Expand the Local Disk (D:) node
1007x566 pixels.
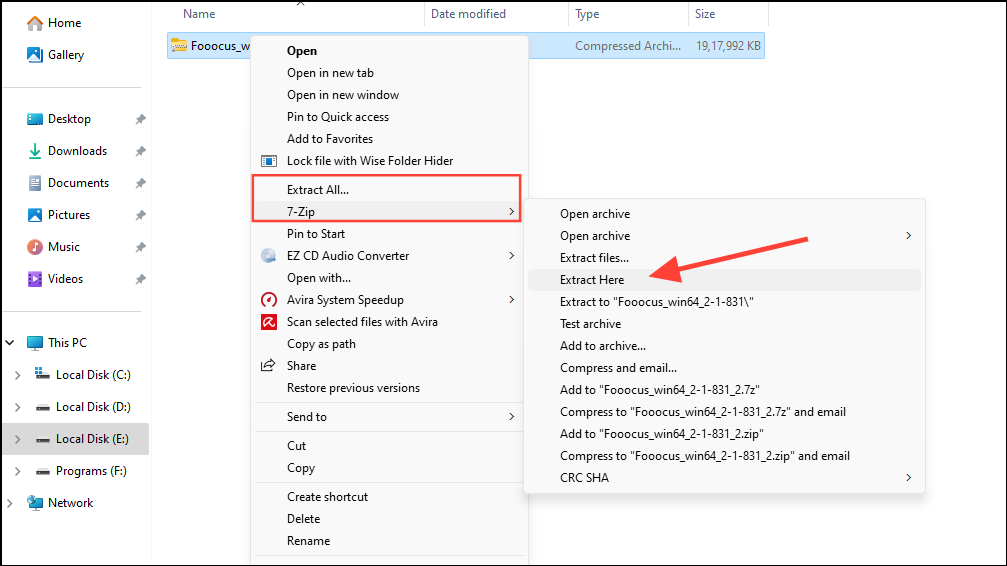click(x=17, y=407)
